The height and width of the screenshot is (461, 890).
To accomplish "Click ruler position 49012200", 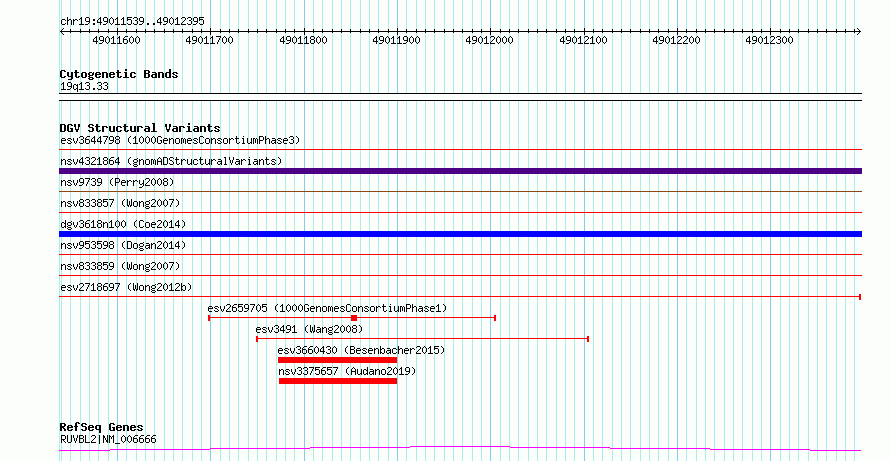I will point(676,40).
